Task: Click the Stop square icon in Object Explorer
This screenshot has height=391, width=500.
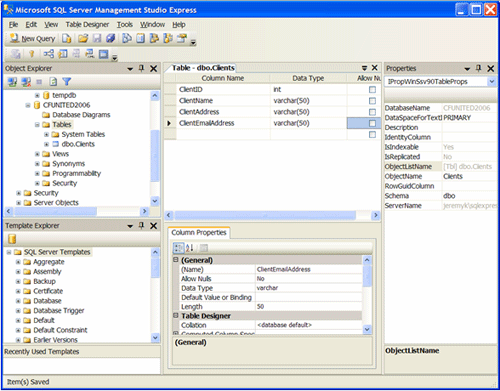Action: pos(39,82)
